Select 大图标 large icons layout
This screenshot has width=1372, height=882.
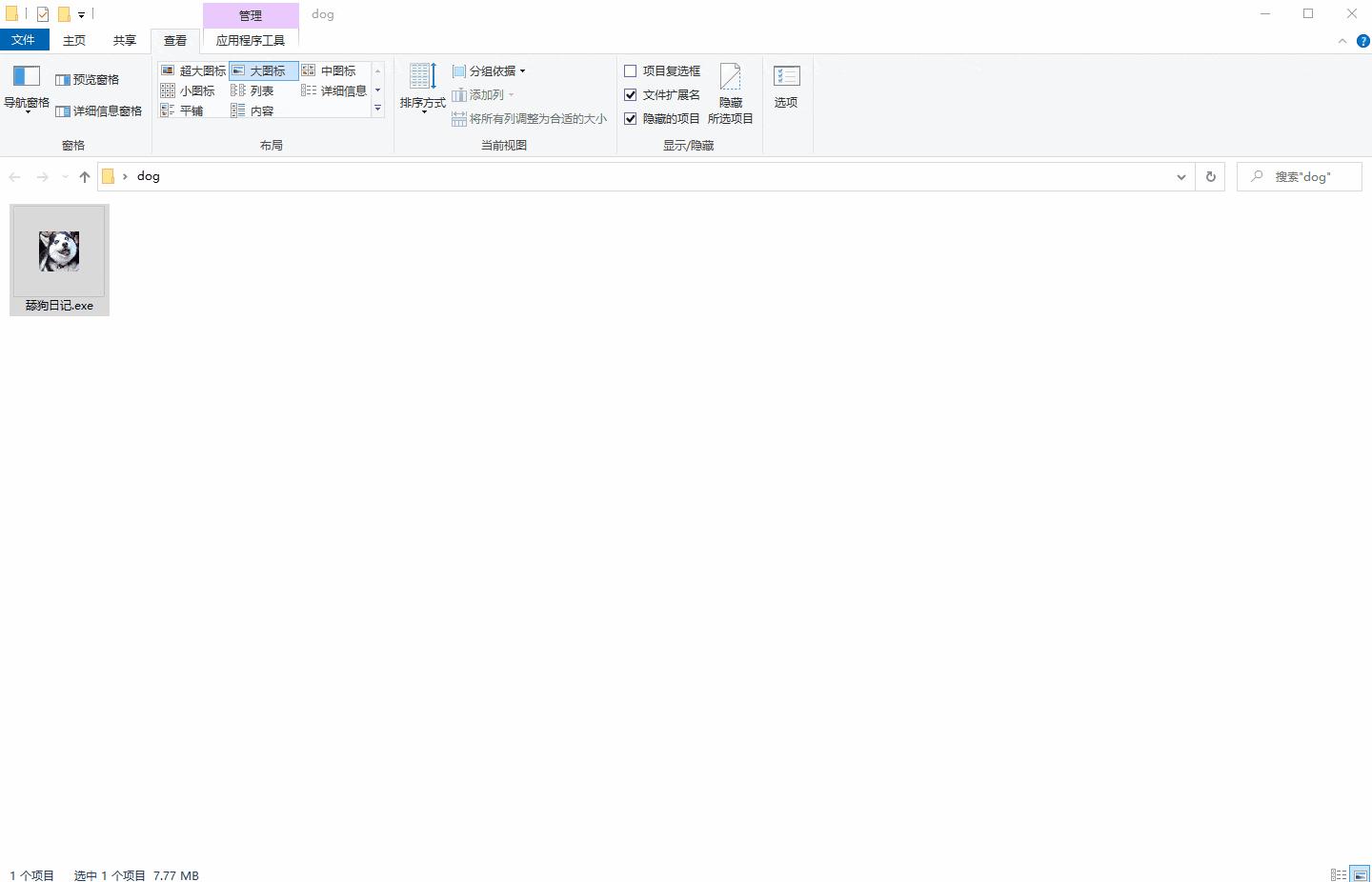[264, 70]
